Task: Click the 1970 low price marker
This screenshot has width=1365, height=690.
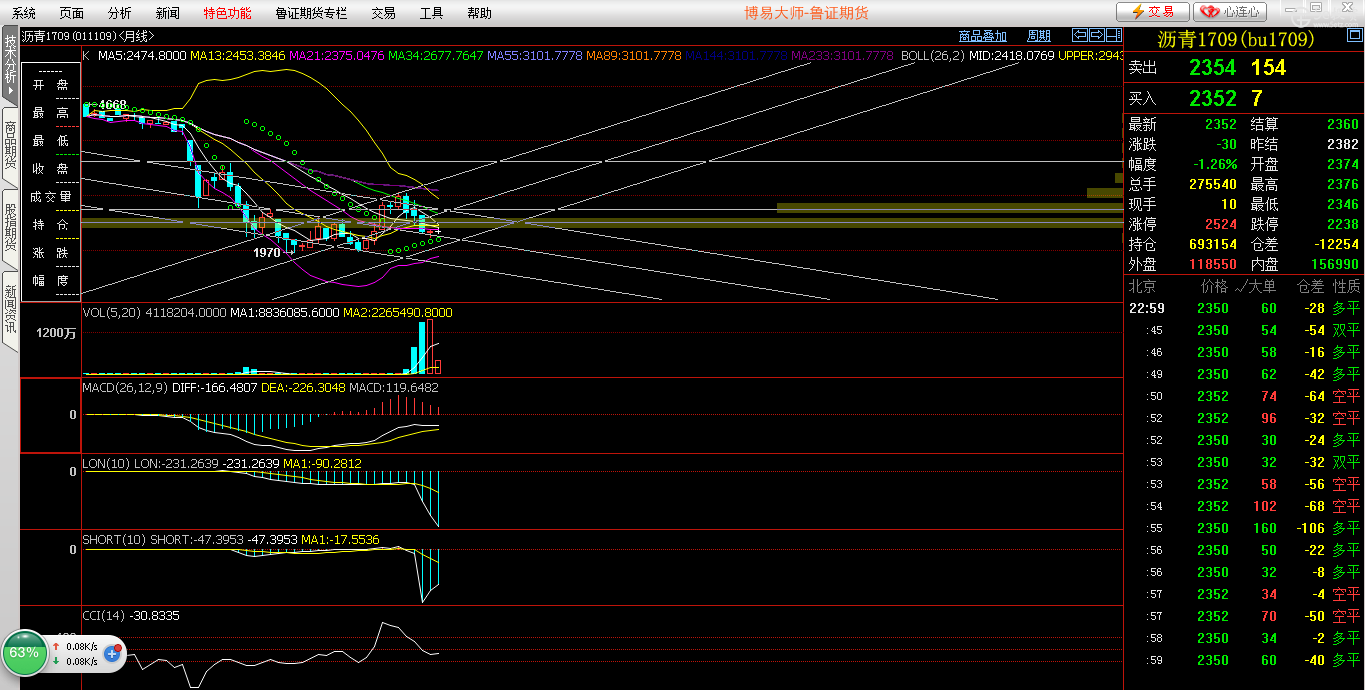Action: point(267,253)
